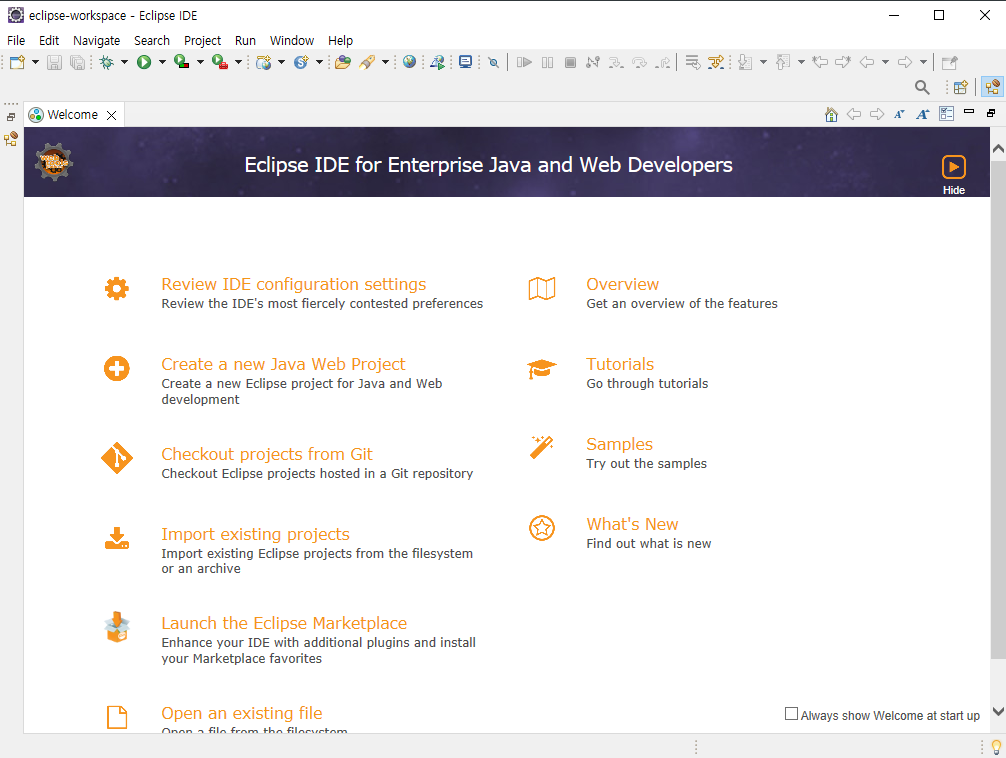Screen dimensions: 1006x758
Task: Click Create a new Java Web Project
Action: coord(283,365)
